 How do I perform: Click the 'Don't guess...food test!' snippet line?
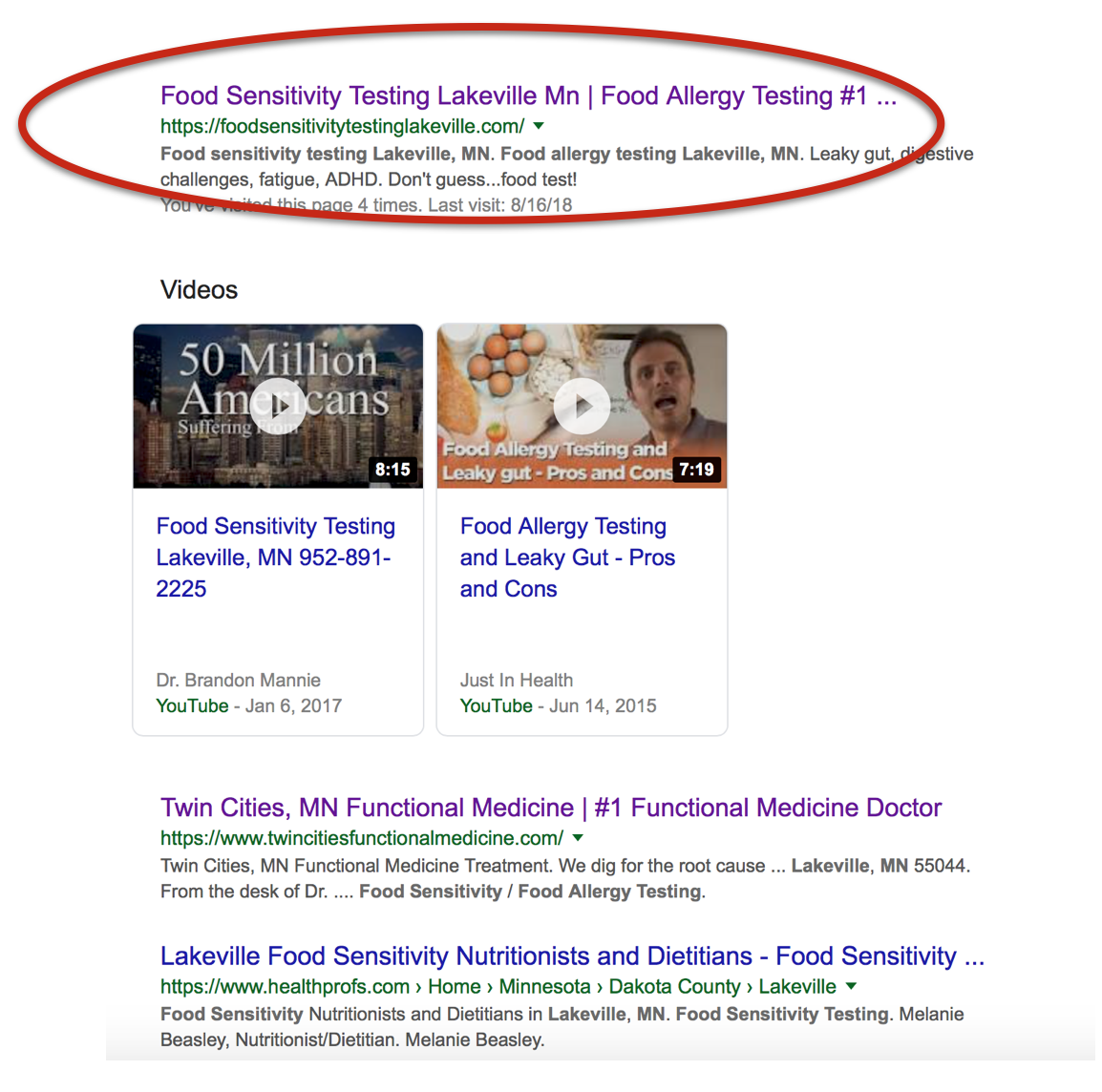point(482,179)
